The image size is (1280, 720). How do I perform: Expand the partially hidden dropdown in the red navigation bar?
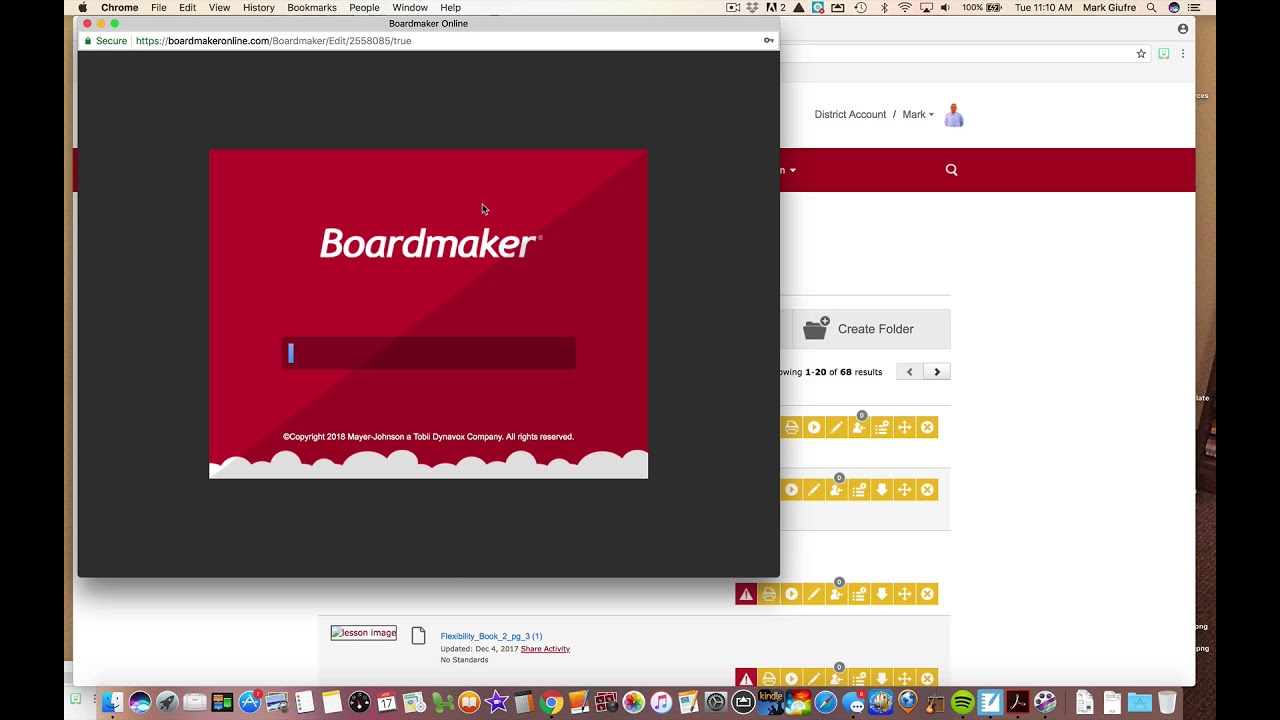pyautogui.click(x=788, y=170)
